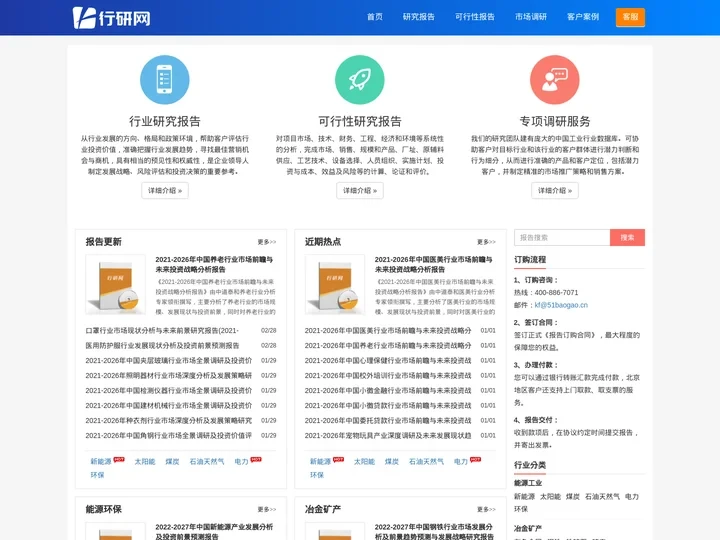Open the 客户案例 menu item
This screenshot has width=720, height=540.
(x=583, y=17)
